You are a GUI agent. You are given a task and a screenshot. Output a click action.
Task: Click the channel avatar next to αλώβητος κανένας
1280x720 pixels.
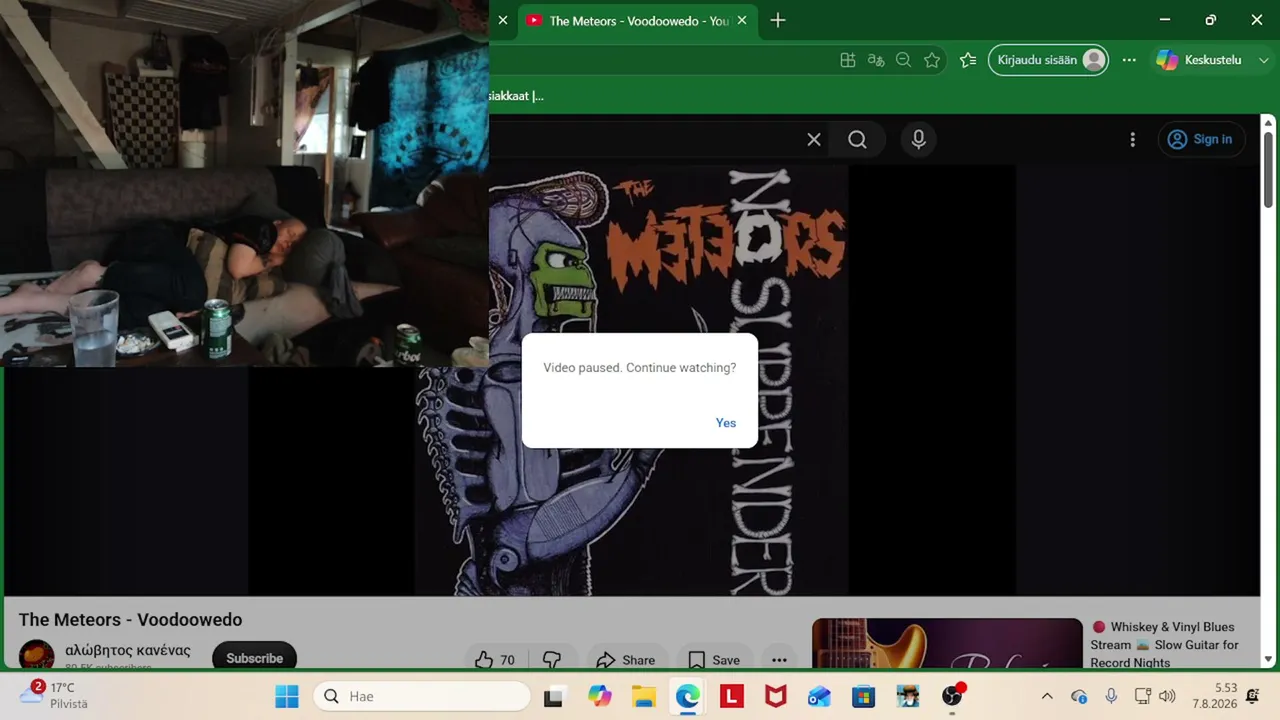click(37, 654)
